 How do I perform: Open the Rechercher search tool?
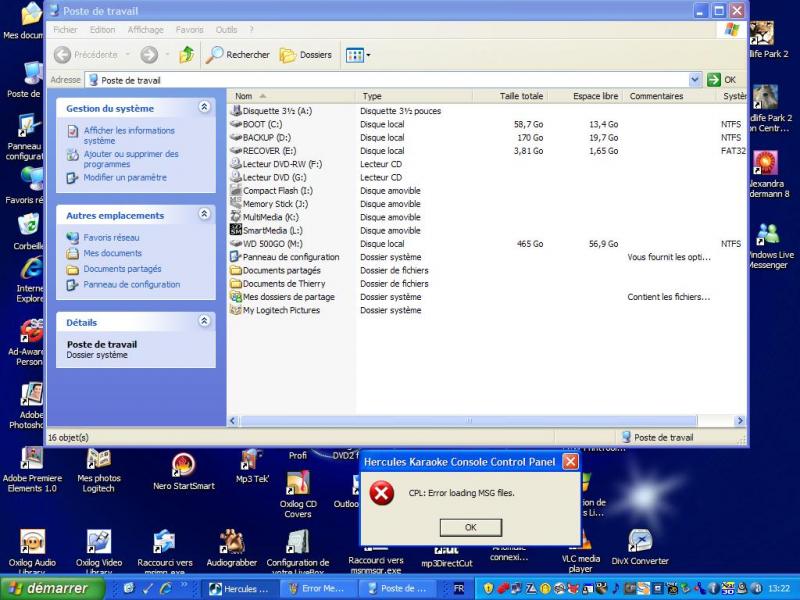tap(238, 55)
